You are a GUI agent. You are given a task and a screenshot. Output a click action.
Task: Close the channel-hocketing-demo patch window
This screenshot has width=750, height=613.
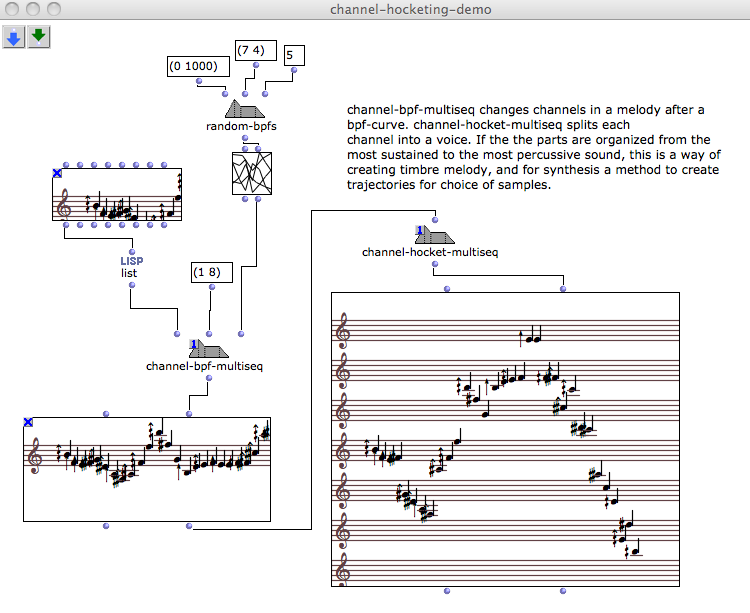[12, 9]
